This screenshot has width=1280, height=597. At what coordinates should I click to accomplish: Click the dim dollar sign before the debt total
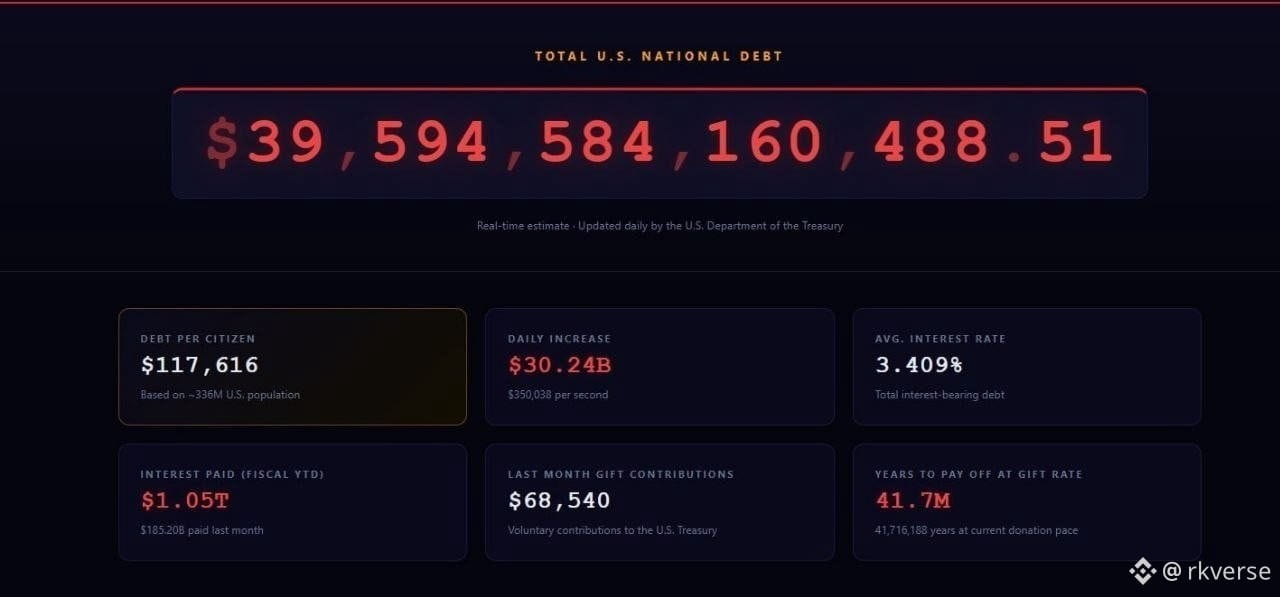(x=222, y=142)
